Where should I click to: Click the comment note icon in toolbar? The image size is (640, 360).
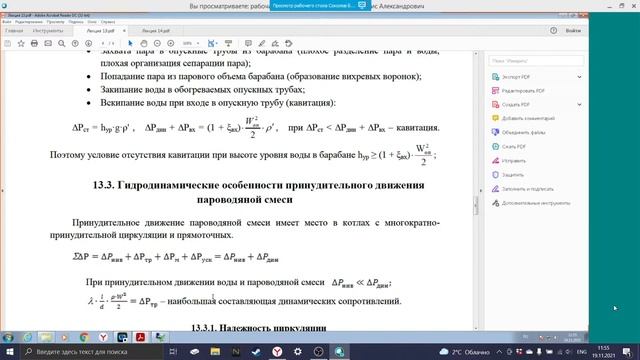click(x=248, y=43)
